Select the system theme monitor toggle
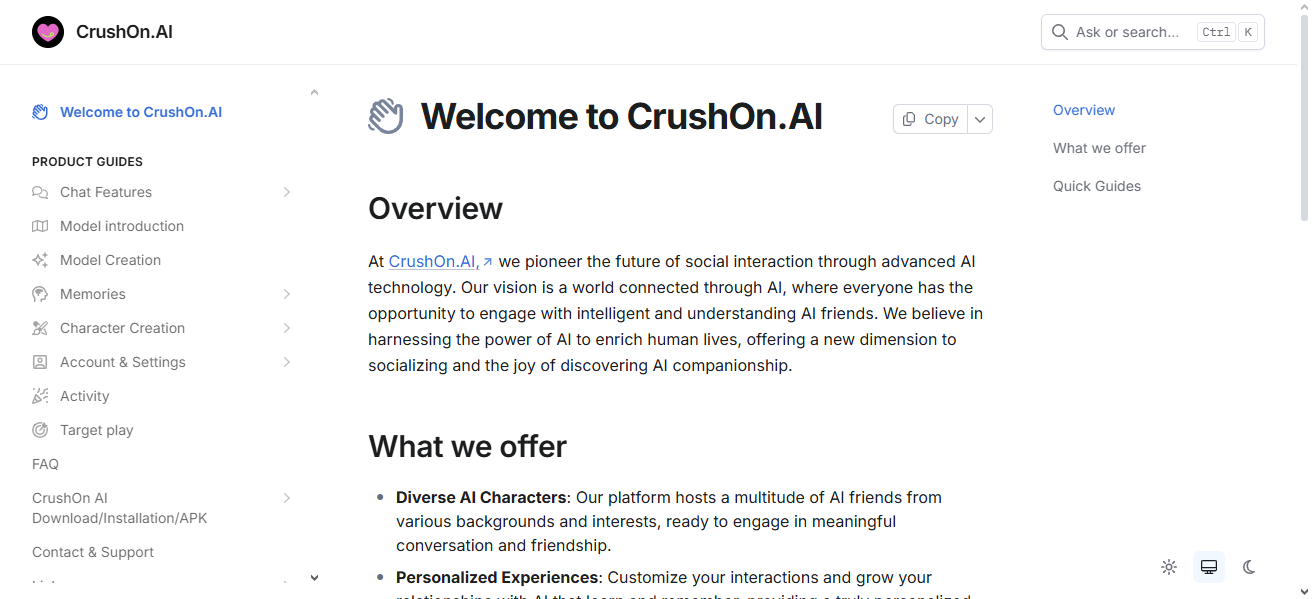Viewport: 1312px width, 599px height. click(1209, 567)
